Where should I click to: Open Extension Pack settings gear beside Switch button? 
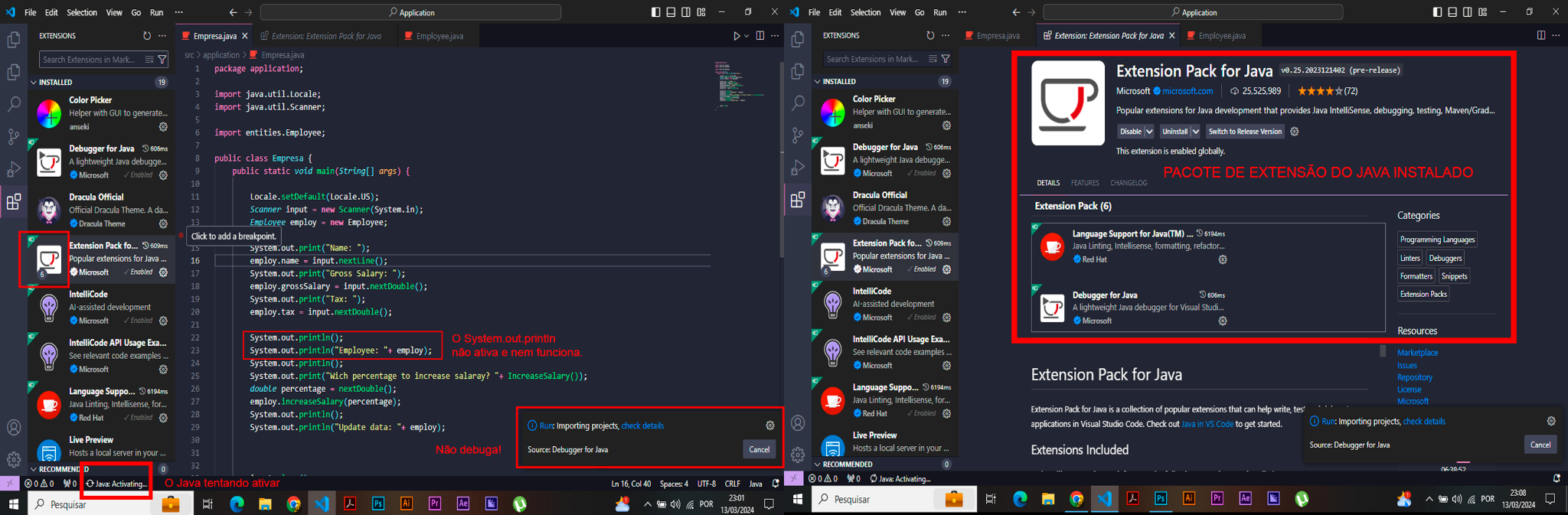[1295, 132]
